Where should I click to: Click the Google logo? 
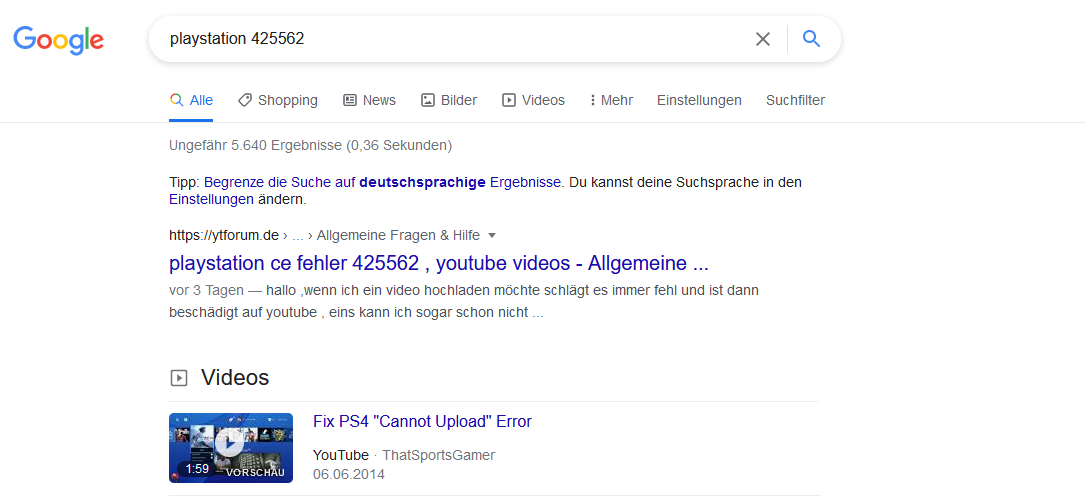click(x=58, y=40)
